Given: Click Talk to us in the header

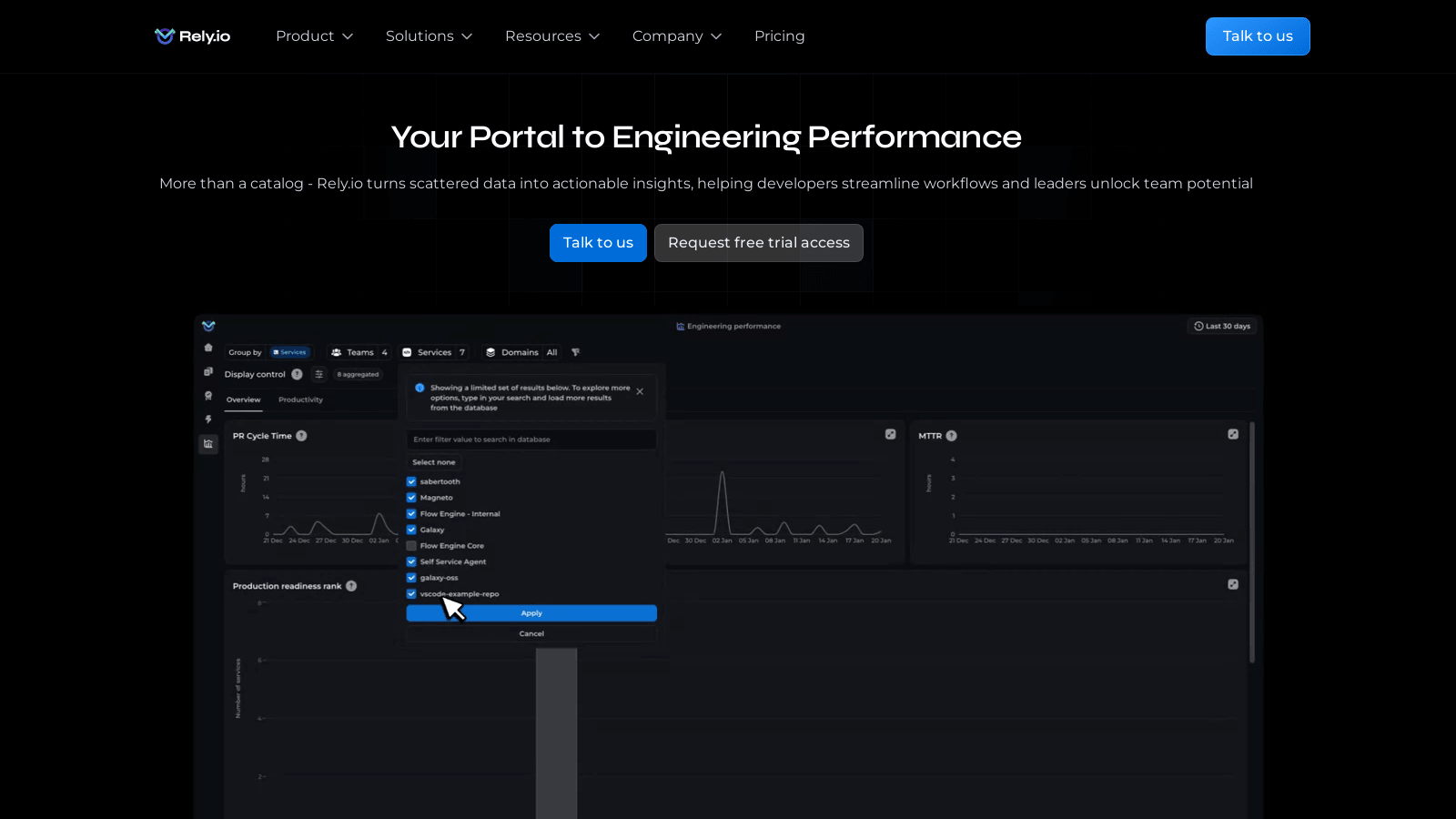Looking at the screenshot, I should coord(1258,36).
